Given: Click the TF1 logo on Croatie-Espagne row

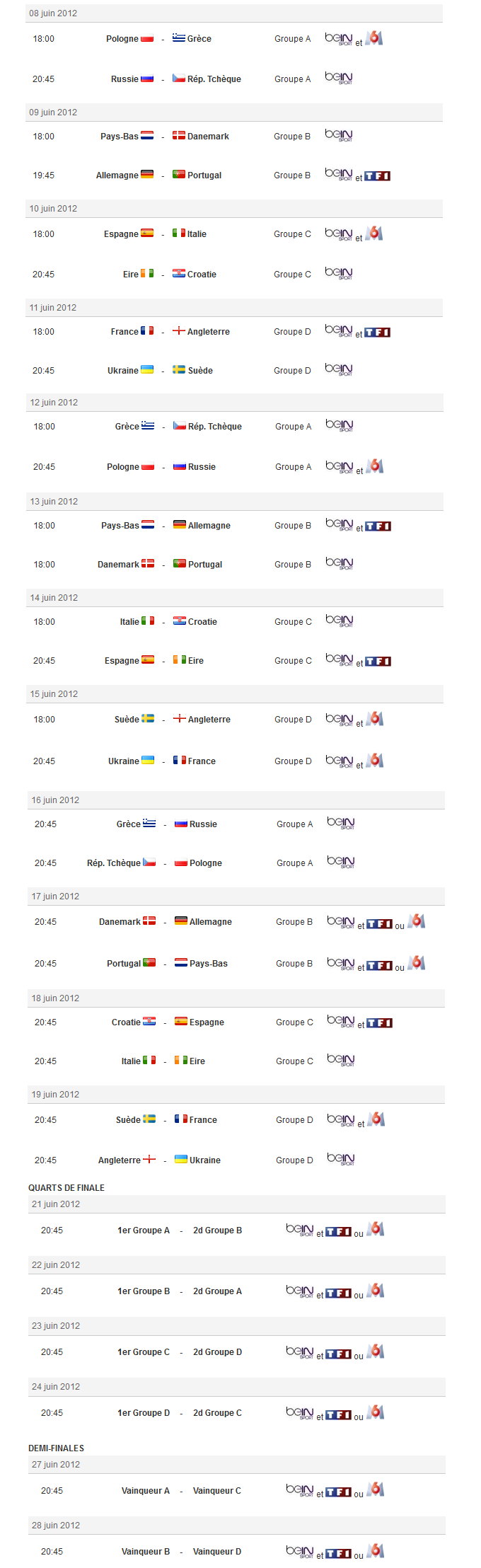Looking at the screenshot, I should coord(380,1023).
